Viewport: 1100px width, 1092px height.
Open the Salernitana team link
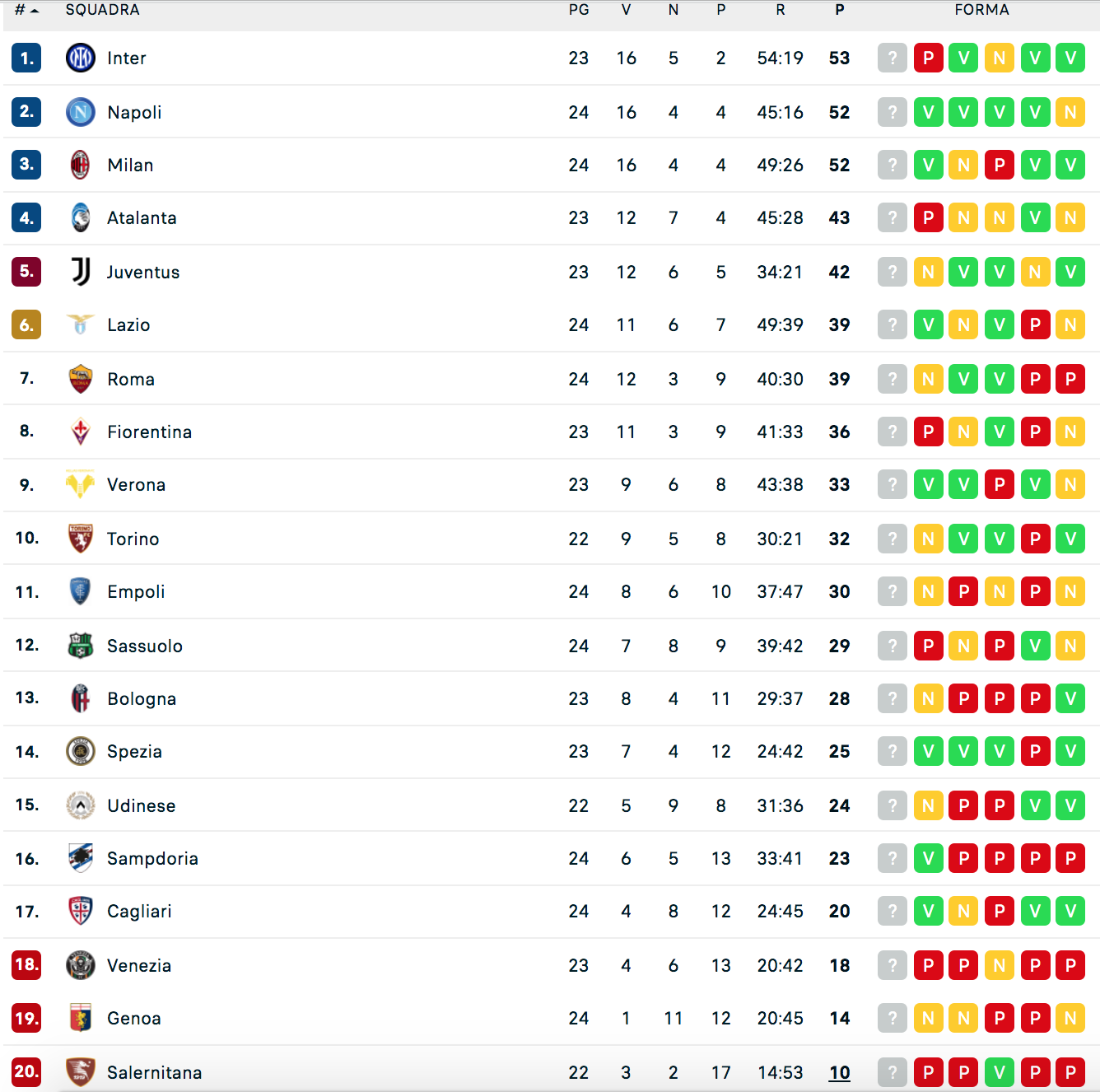coord(154,1072)
